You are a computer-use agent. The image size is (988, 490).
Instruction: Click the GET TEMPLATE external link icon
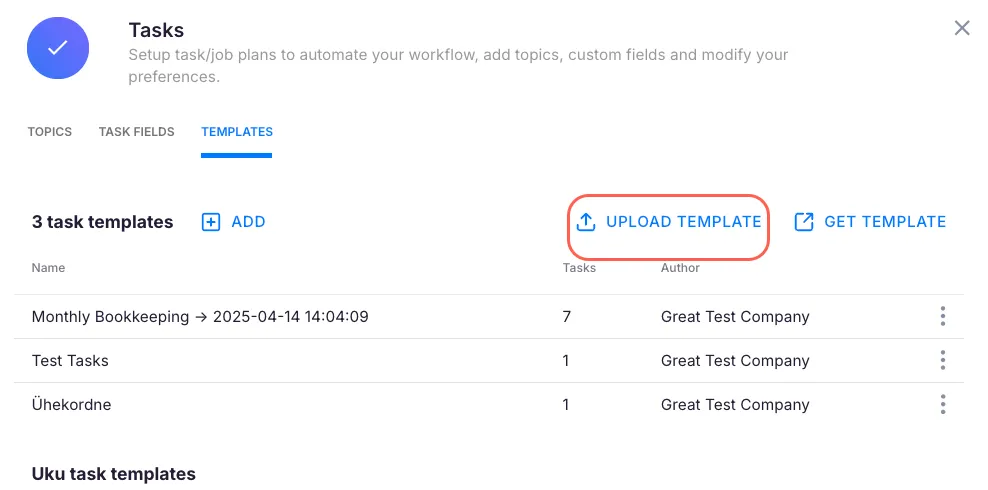pyautogui.click(x=804, y=222)
